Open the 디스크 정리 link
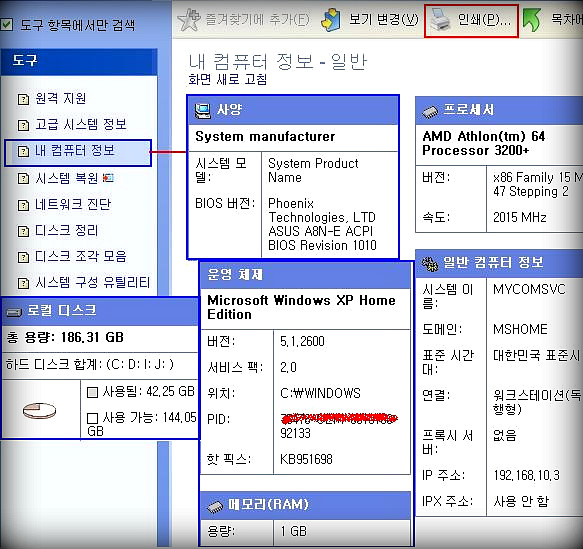Image resolution: width=583 pixels, height=549 pixels. tap(67, 230)
